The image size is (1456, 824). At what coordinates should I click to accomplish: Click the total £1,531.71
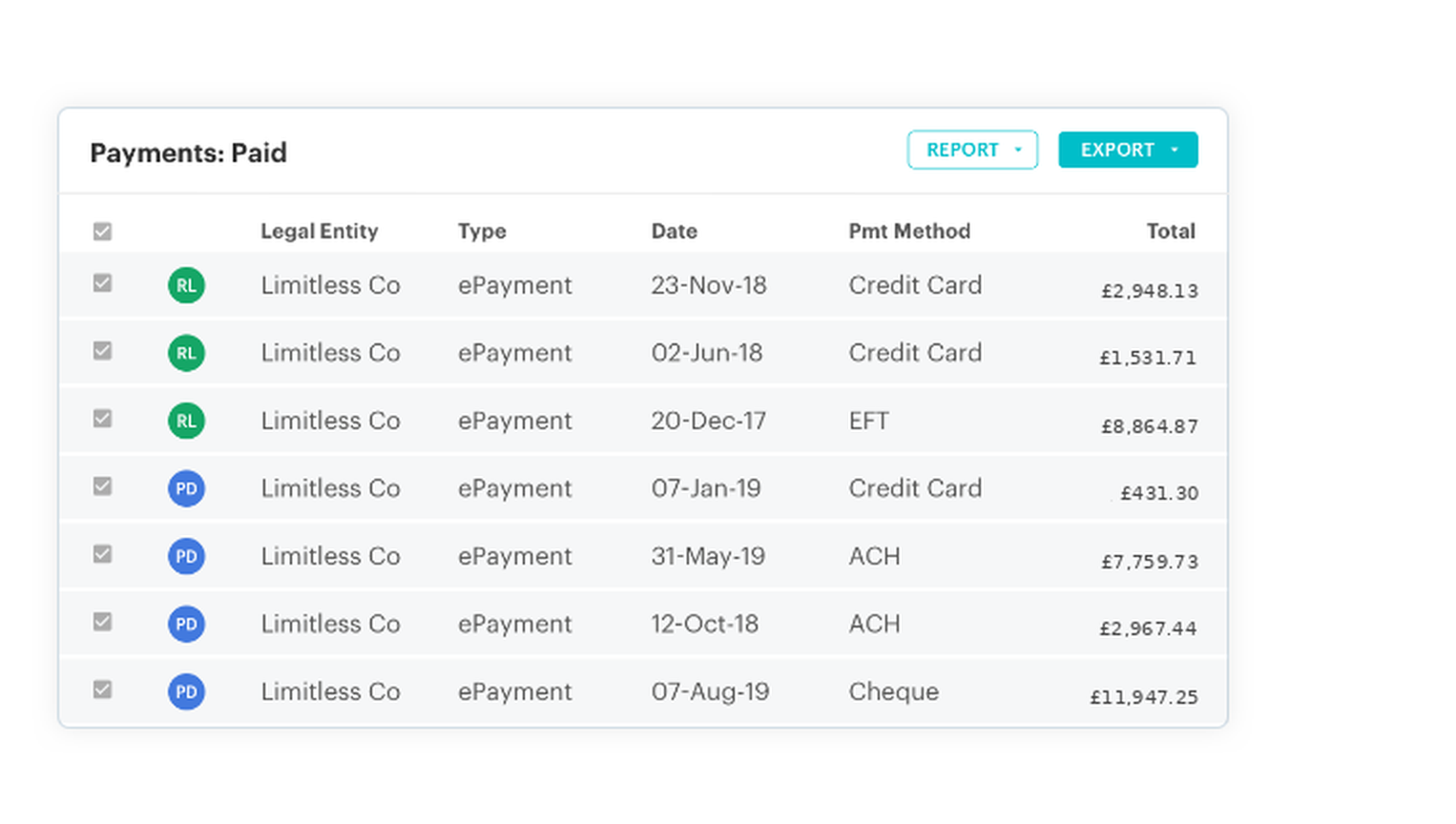tap(1148, 358)
